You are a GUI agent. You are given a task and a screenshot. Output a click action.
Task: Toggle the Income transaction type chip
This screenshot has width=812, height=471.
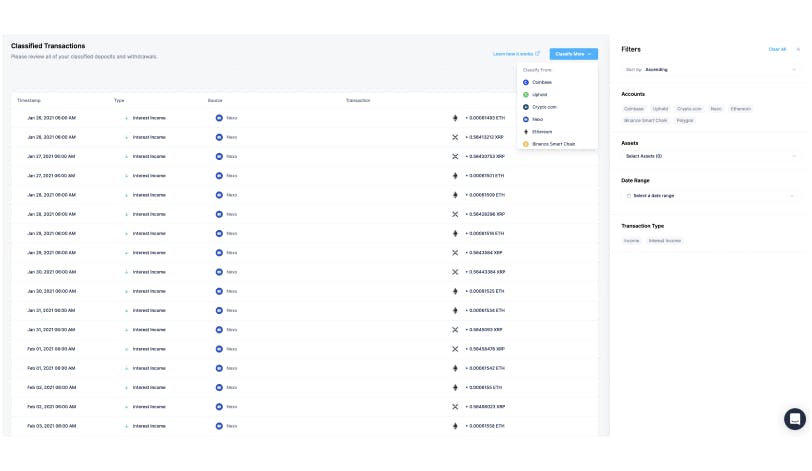click(631, 241)
